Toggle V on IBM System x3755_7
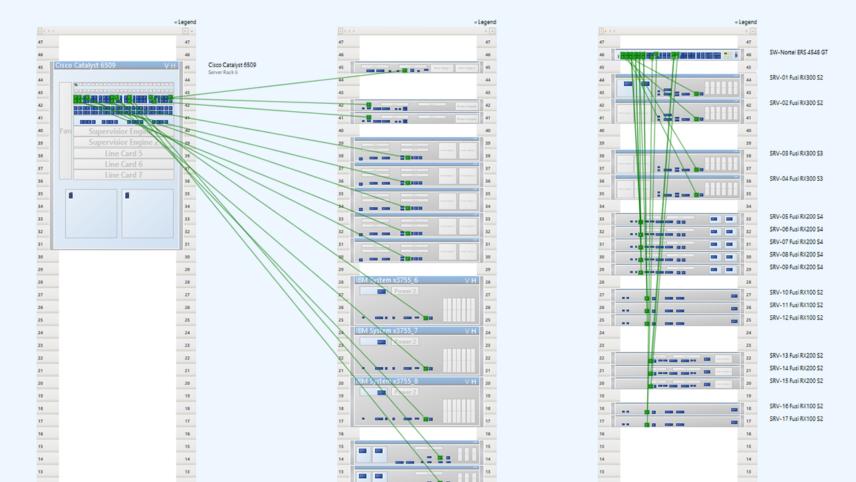Image resolution: width=856 pixels, height=482 pixels. click(x=467, y=331)
